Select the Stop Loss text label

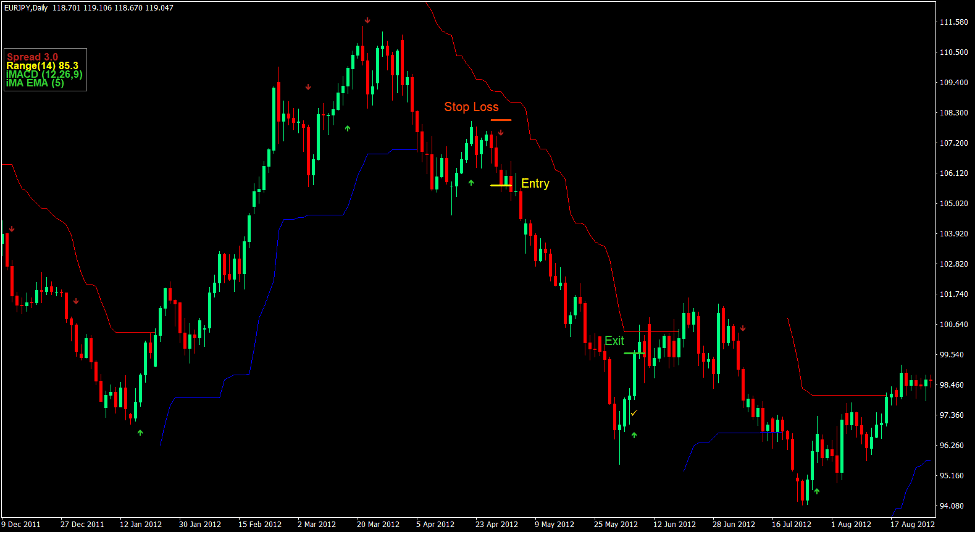tap(471, 107)
